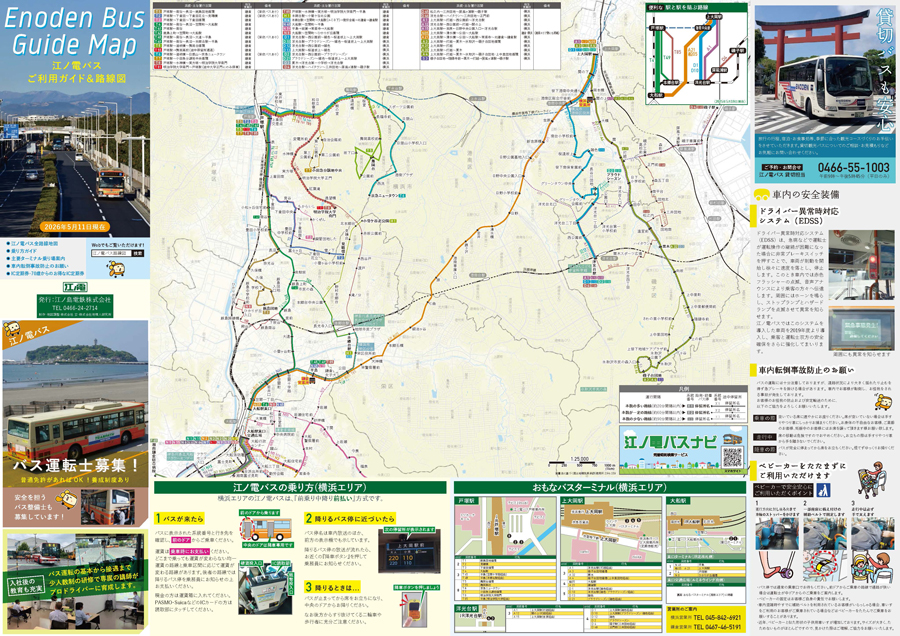
Task: Click the 0466-55-1003 charter bus phone number
Action: 854,167
